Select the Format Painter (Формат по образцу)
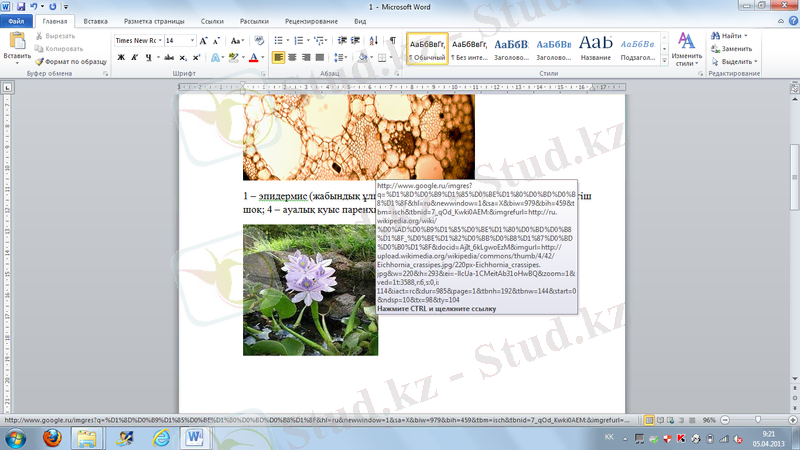Screen dimensions: 800x450 (x=69, y=61)
